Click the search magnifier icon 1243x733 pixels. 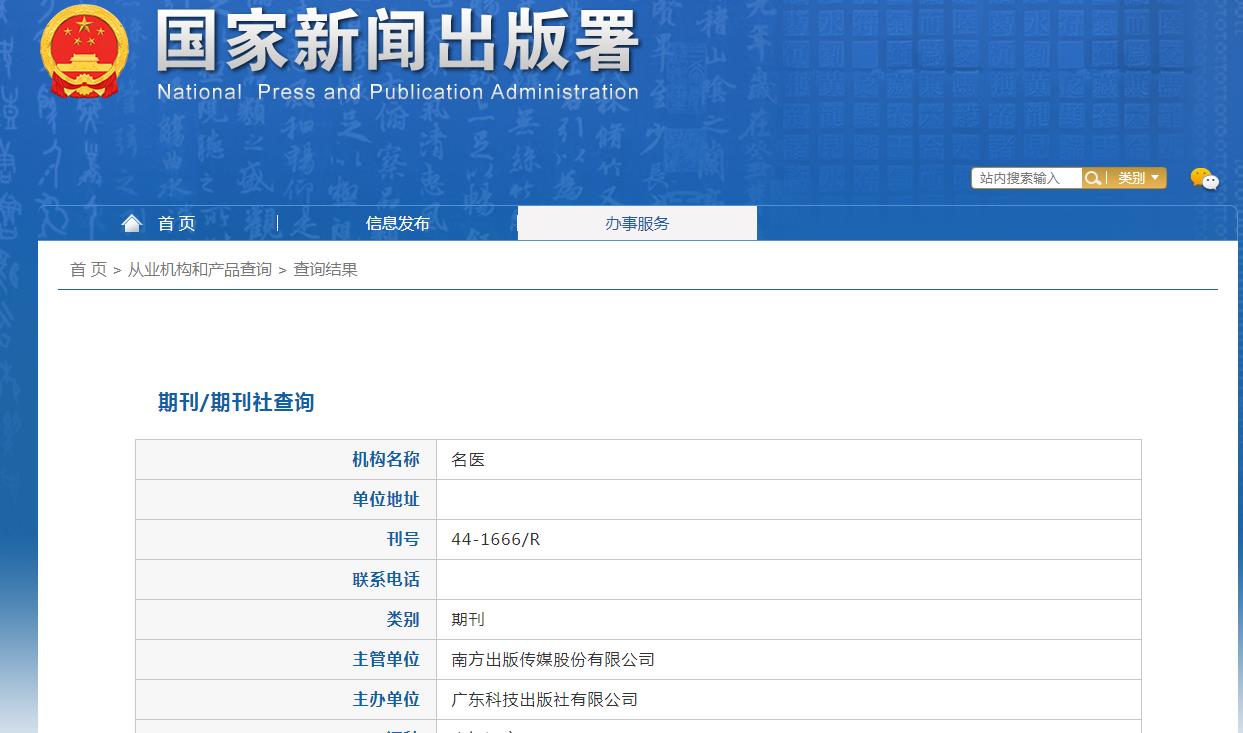(x=1093, y=178)
